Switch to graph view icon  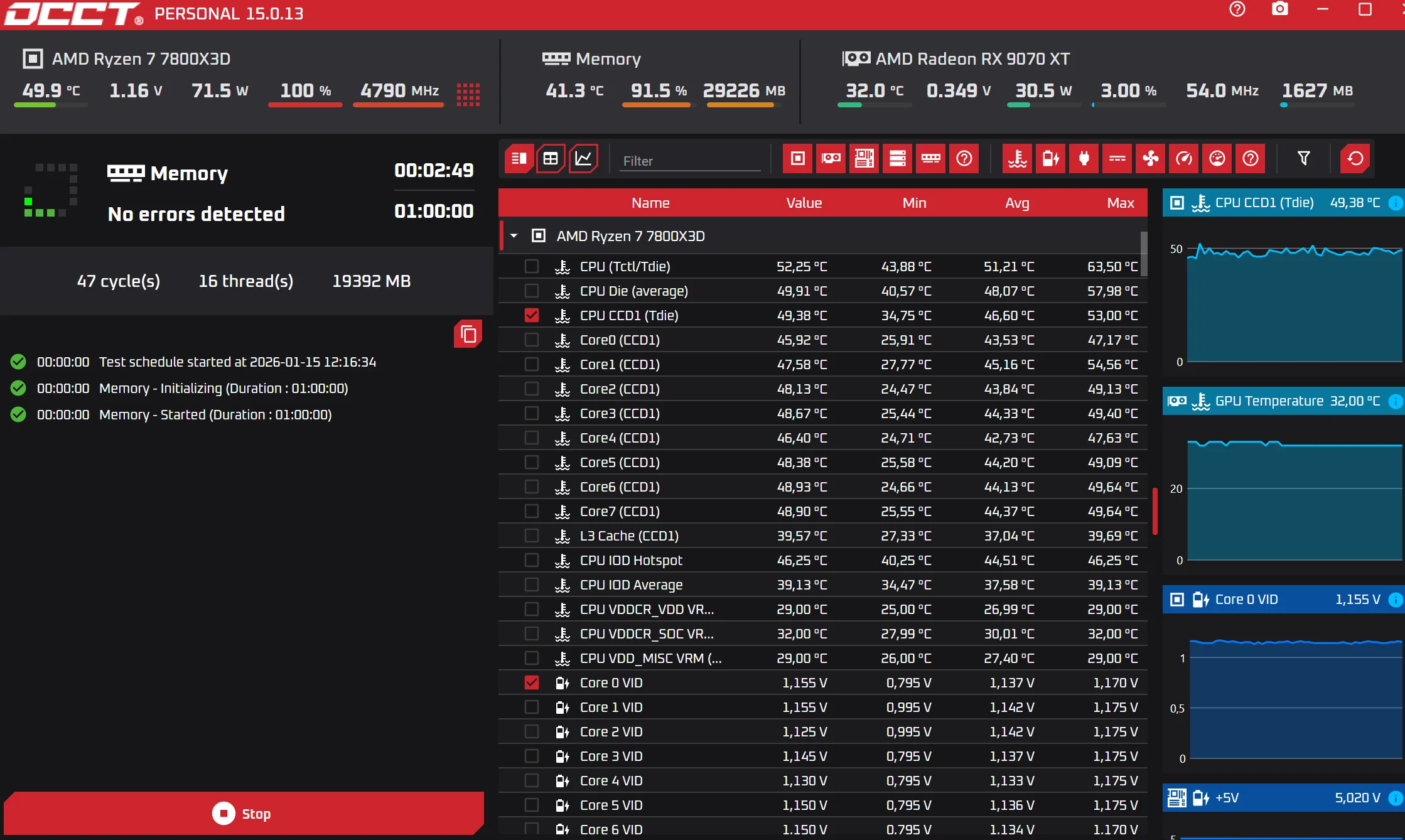(583, 158)
